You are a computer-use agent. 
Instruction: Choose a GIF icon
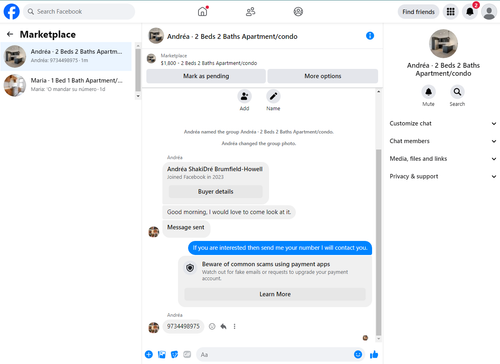[x=187, y=355]
